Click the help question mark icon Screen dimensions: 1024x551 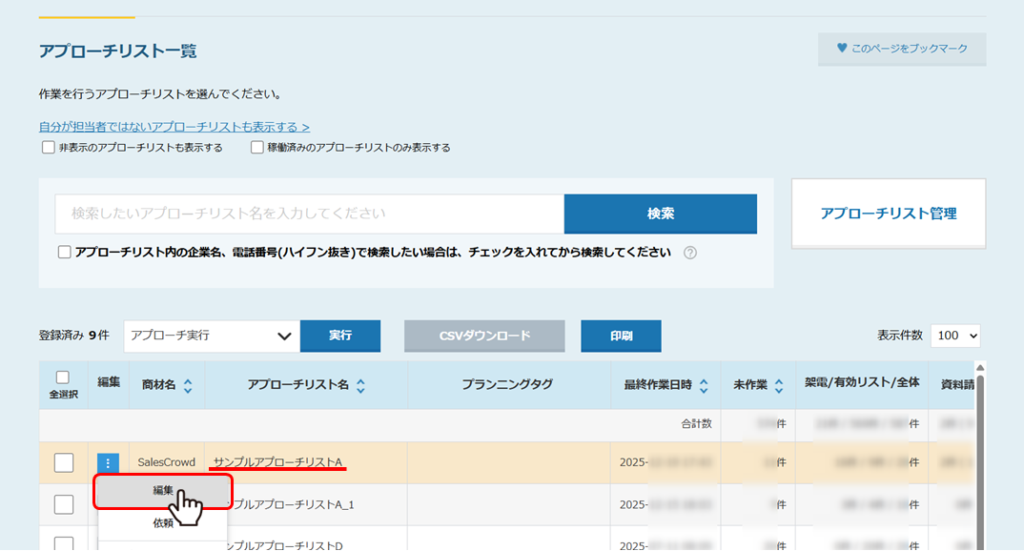(690, 253)
